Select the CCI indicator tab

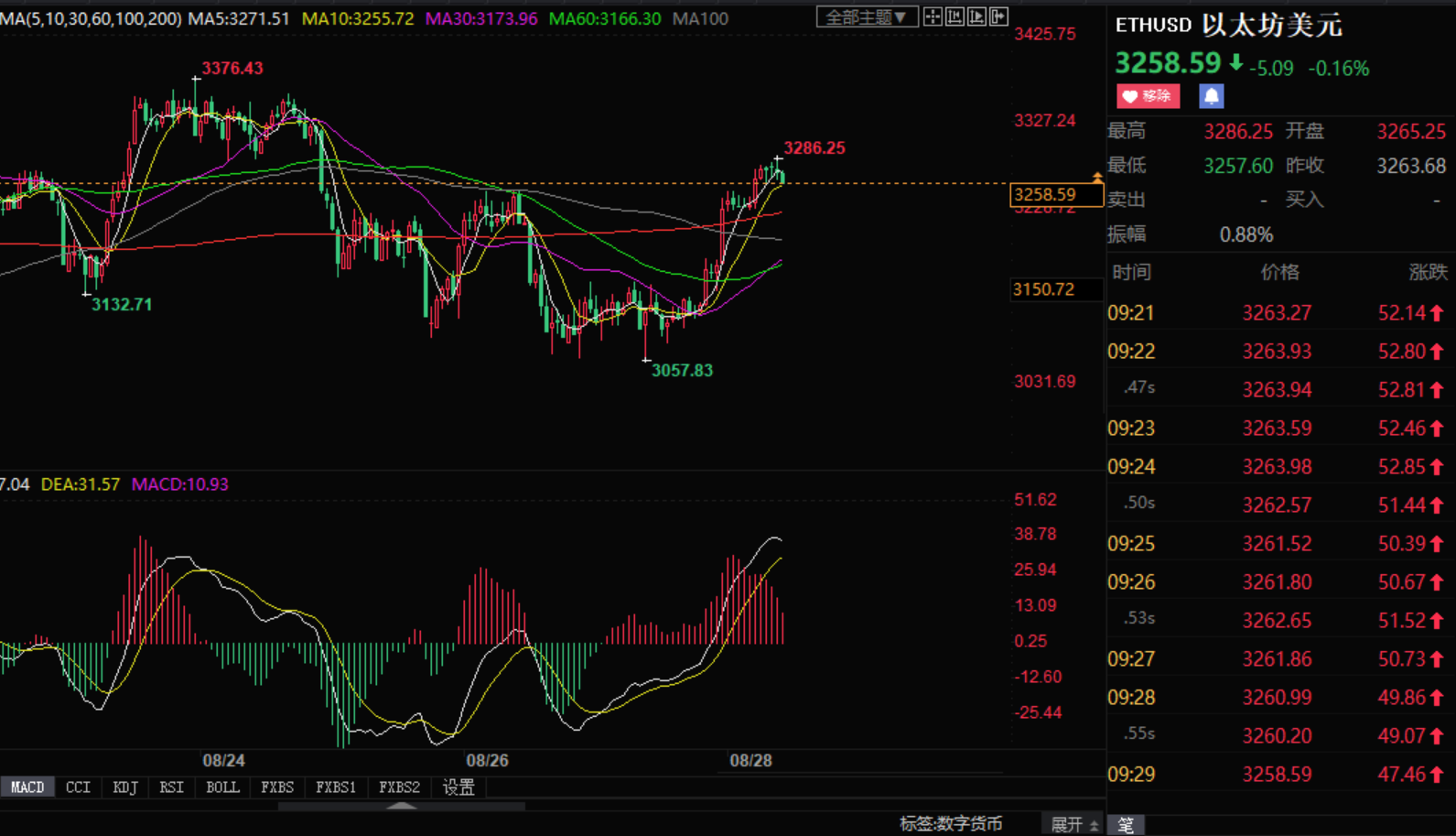point(78,787)
